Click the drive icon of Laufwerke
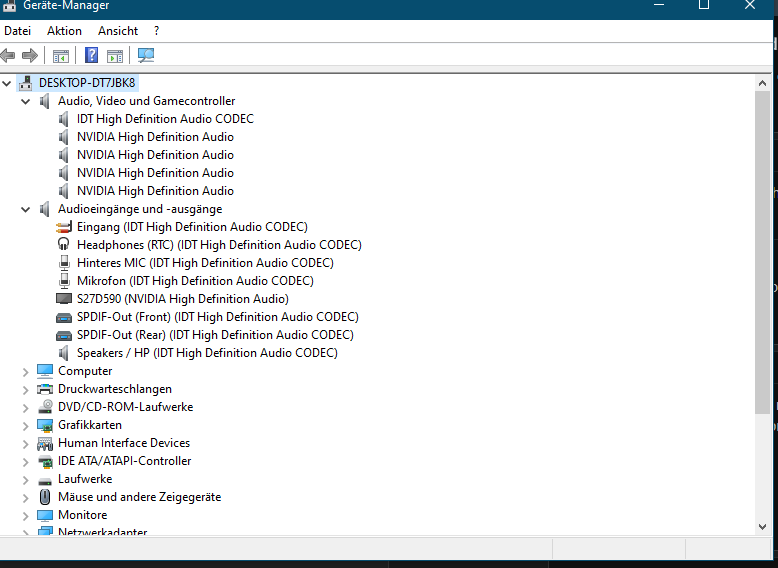Image resolution: width=778 pixels, height=568 pixels. tap(45, 481)
